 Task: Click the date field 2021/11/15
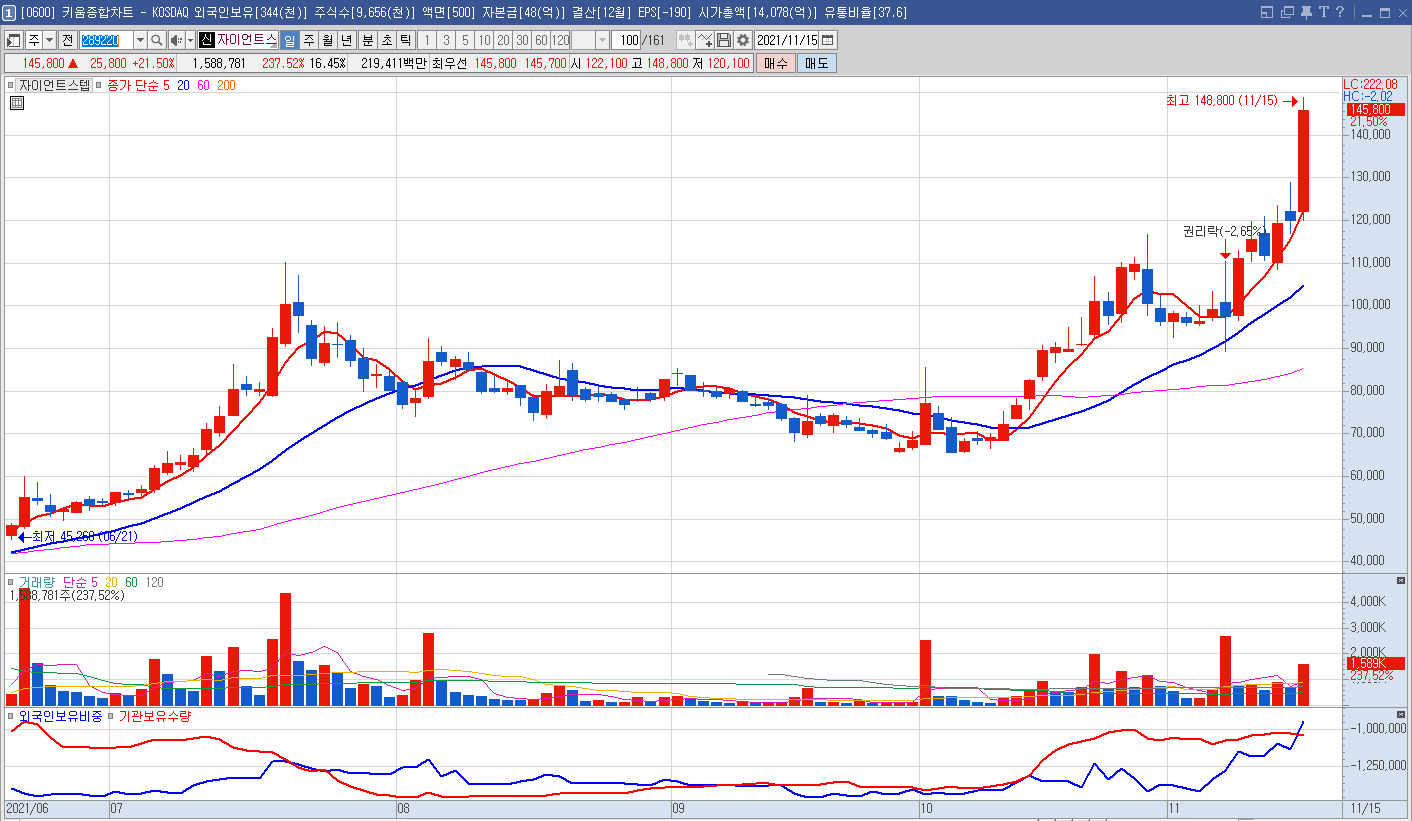tap(787, 40)
